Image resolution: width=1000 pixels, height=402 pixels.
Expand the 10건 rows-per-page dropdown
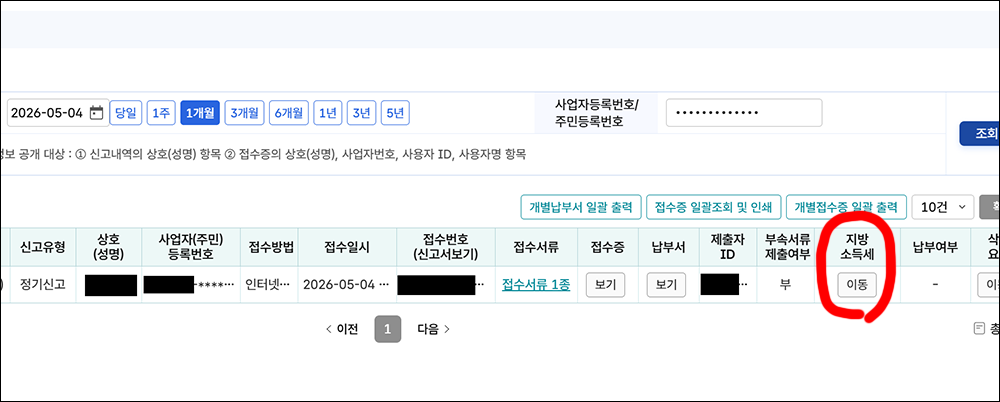(943, 207)
